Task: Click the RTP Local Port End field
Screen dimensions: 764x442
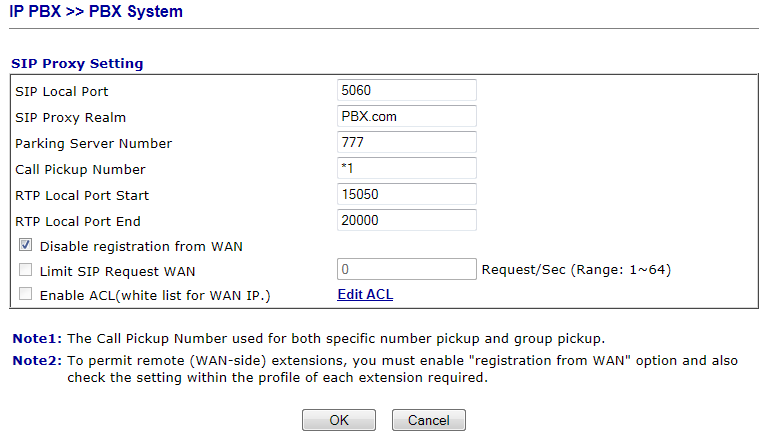Action: pyautogui.click(x=407, y=220)
